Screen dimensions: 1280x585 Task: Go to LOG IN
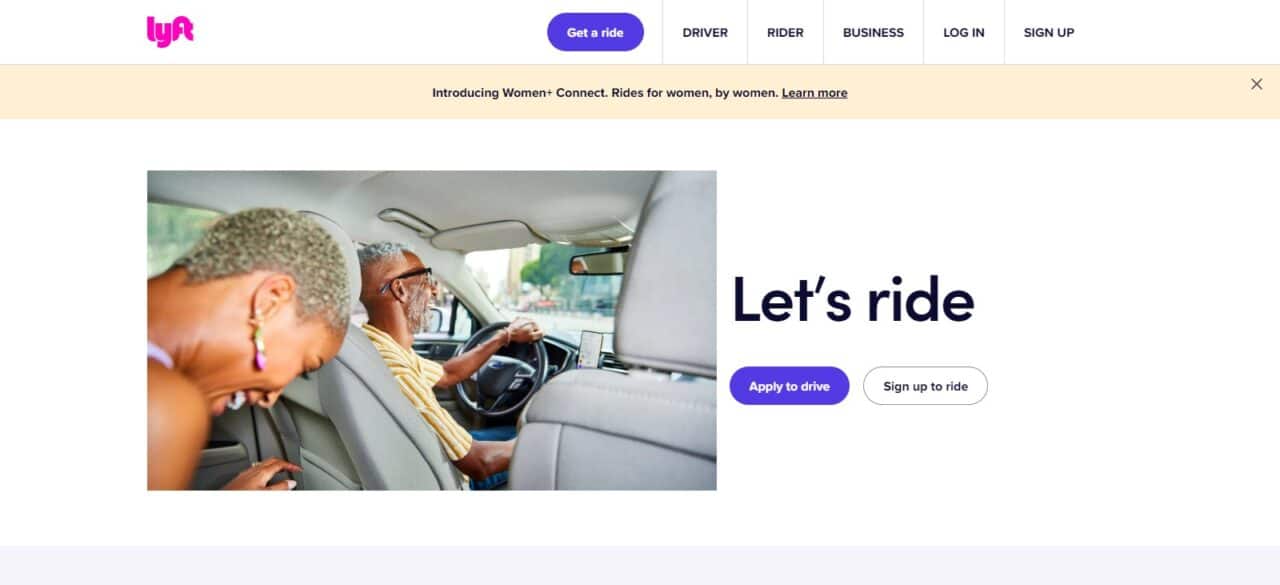point(964,32)
